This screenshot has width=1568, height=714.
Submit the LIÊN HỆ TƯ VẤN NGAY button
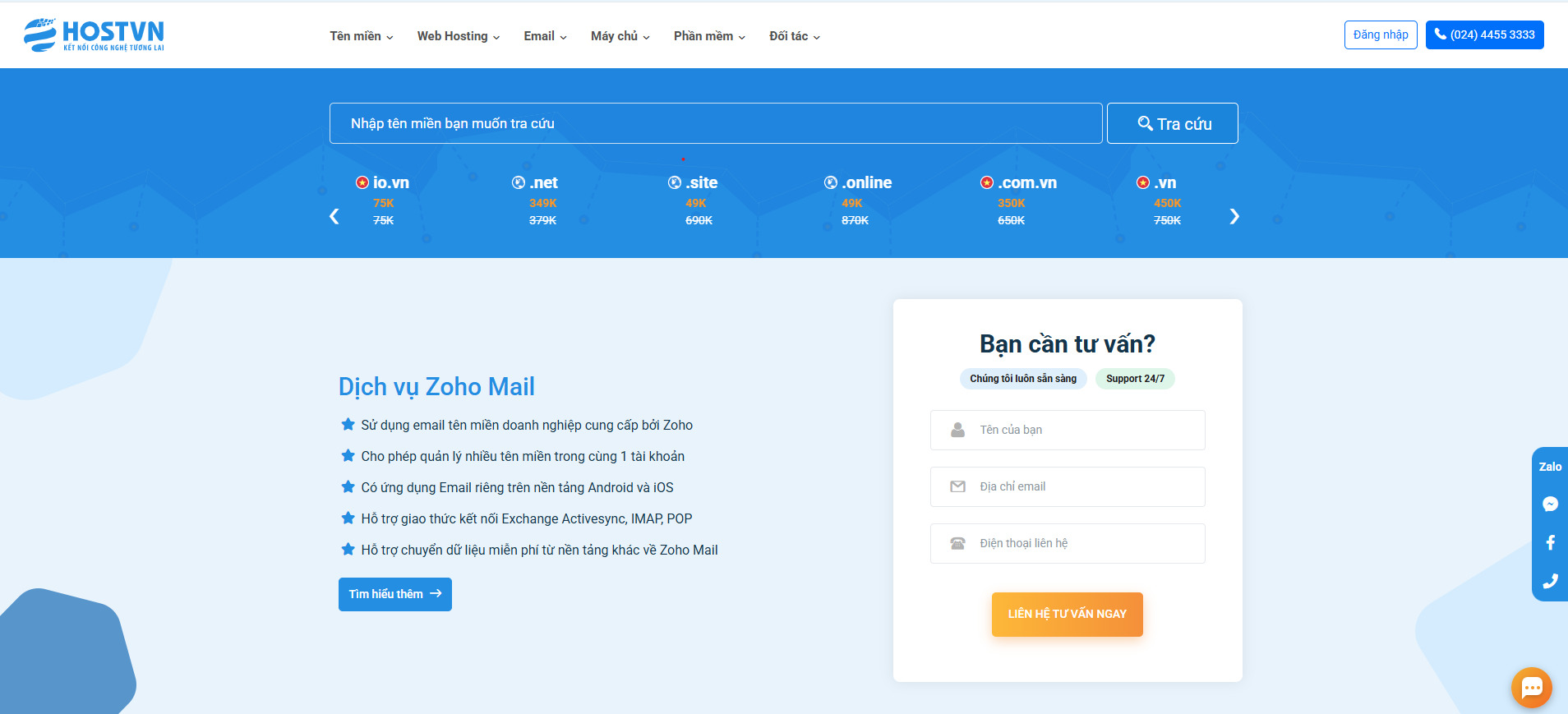pyautogui.click(x=1068, y=614)
